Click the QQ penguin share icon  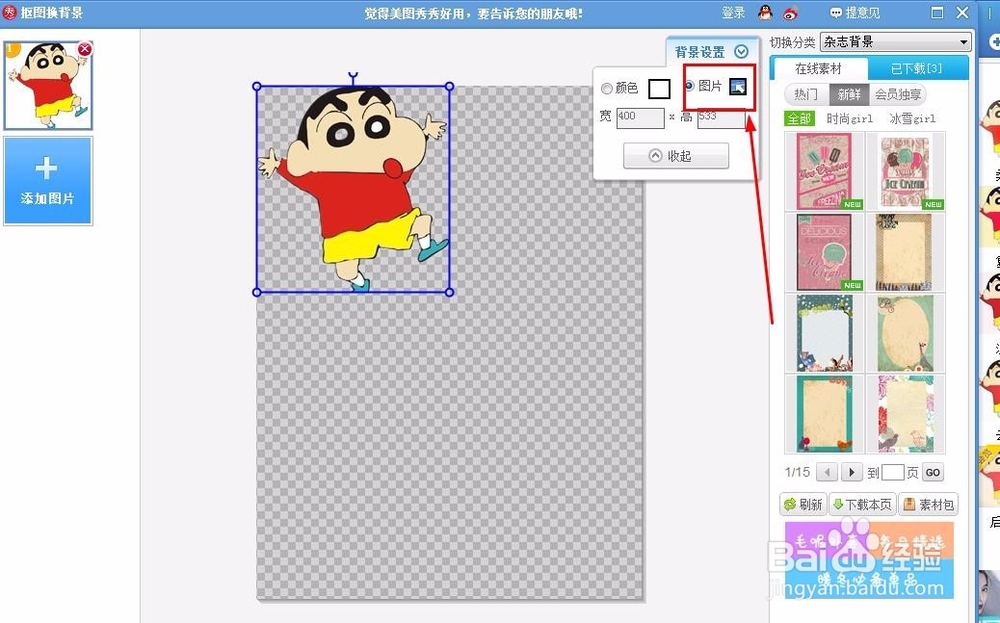[765, 12]
